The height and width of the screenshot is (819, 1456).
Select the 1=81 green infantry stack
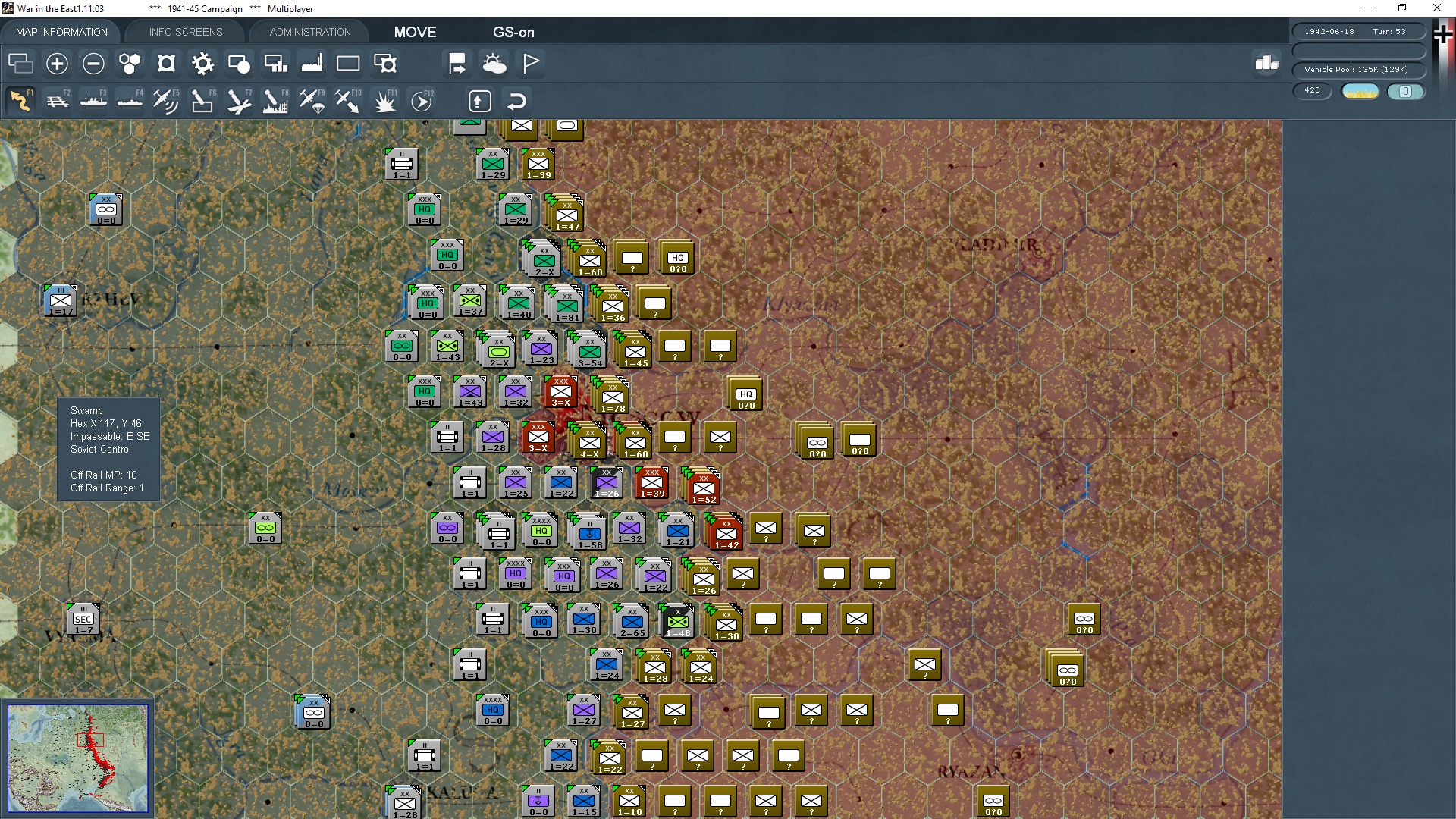[x=566, y=306]
